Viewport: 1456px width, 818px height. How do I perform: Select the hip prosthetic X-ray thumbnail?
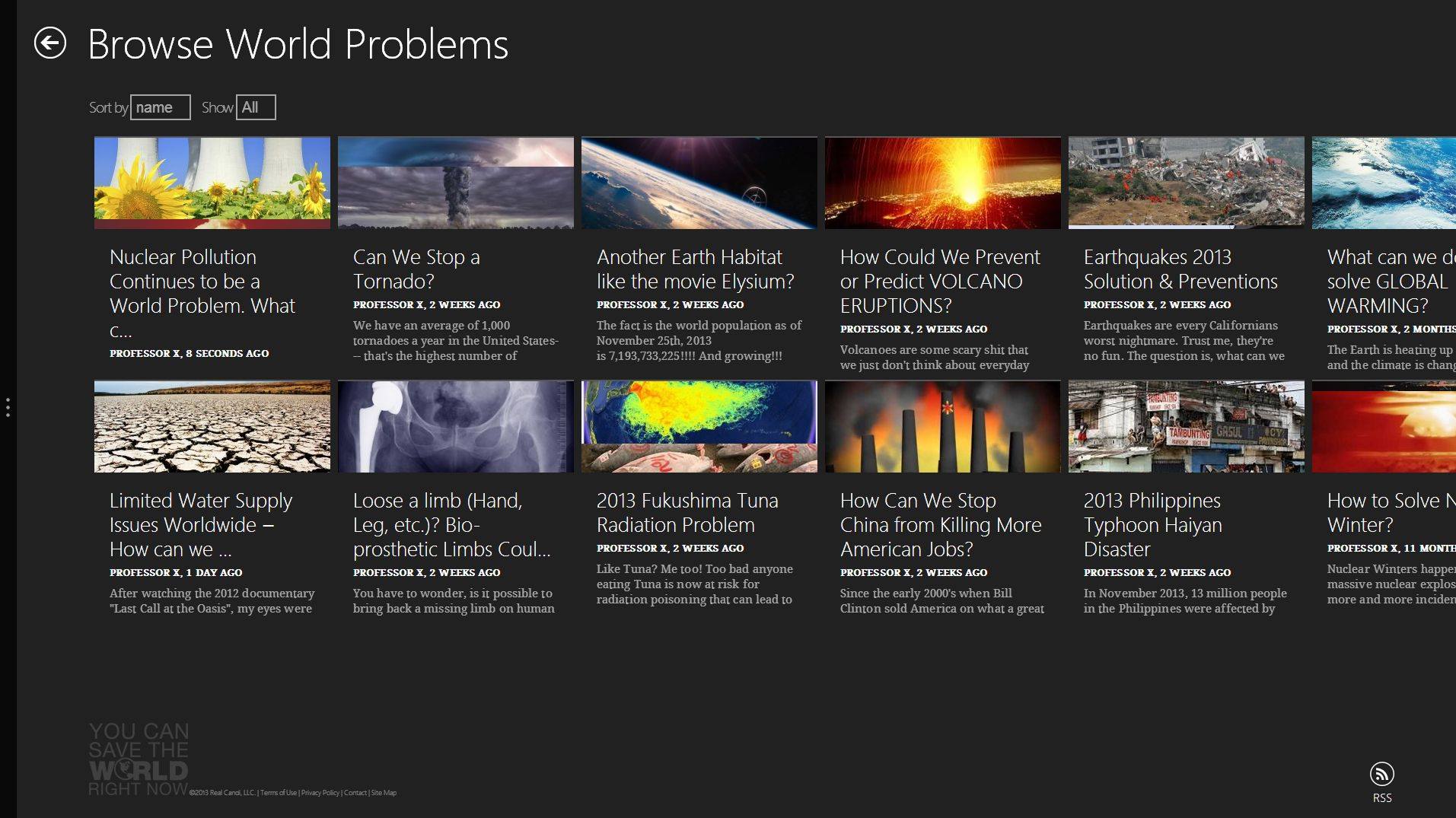(456, 426)
